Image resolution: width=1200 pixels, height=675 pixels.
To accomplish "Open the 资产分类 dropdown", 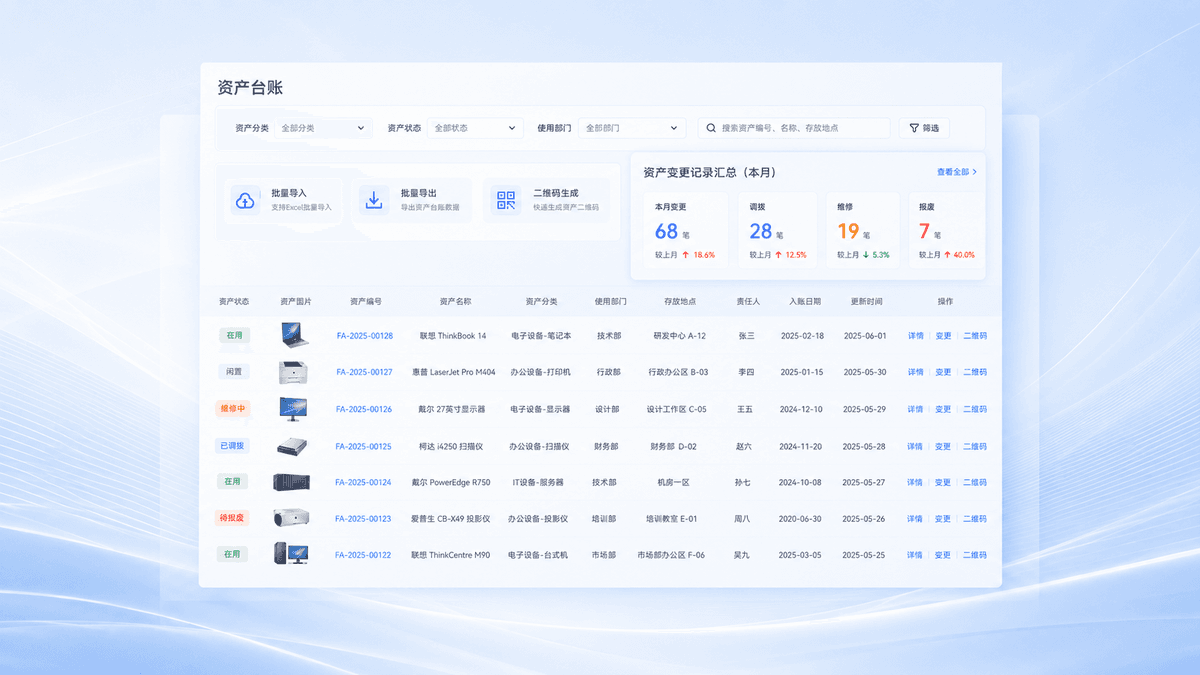I will 322,128.
